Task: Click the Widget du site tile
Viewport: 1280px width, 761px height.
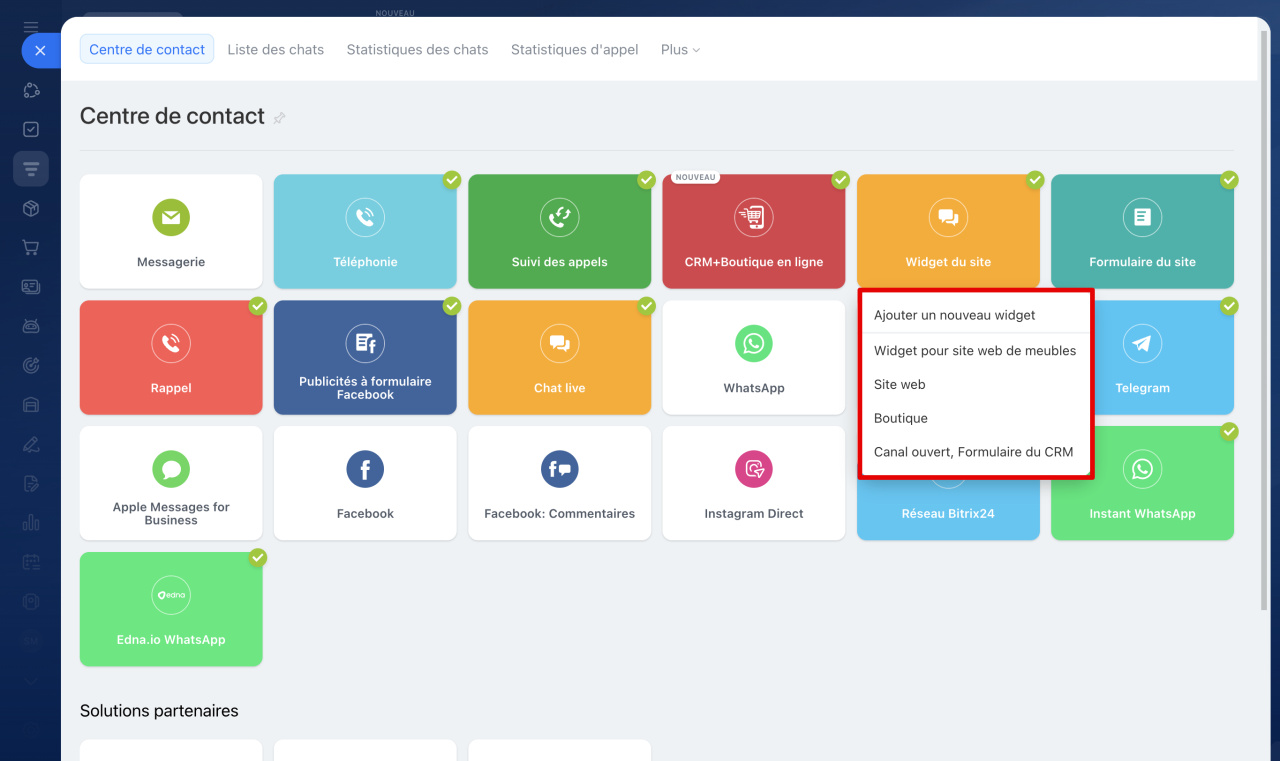Action: 948,232
